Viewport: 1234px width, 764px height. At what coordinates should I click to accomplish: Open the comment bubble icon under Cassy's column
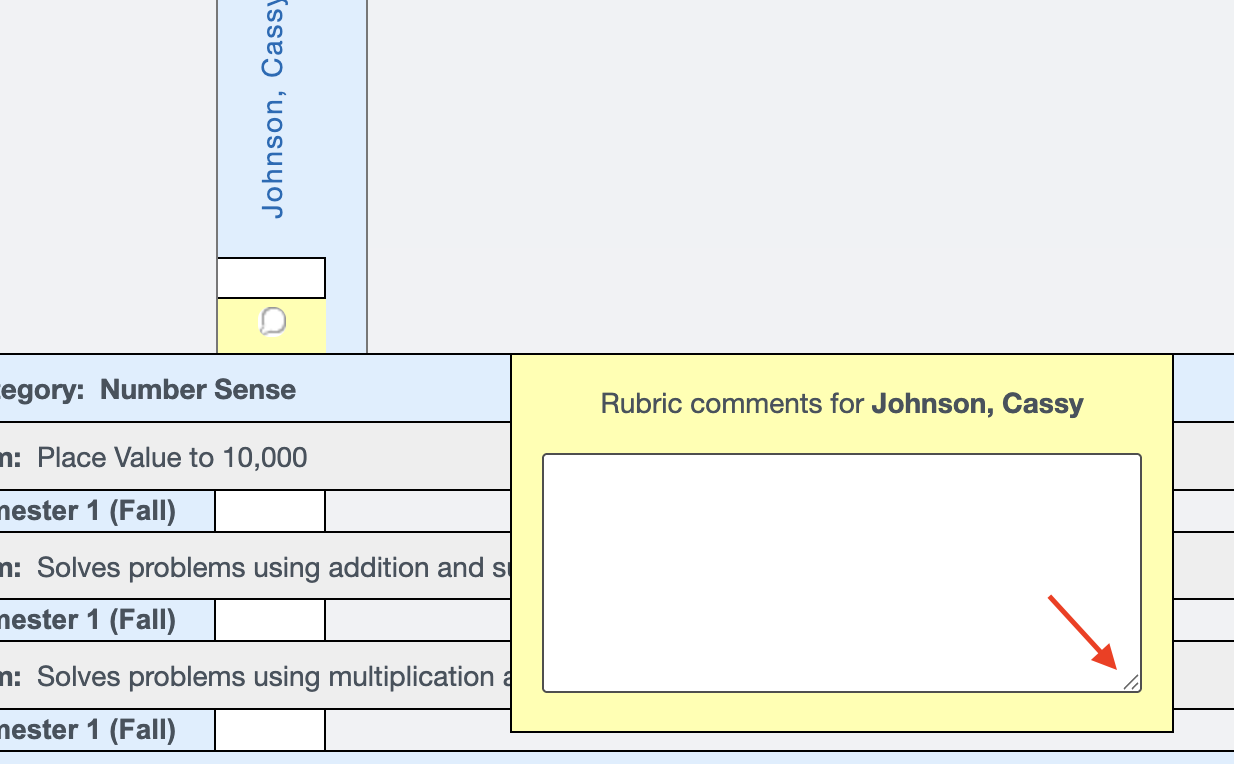click(x=272, y=321)
